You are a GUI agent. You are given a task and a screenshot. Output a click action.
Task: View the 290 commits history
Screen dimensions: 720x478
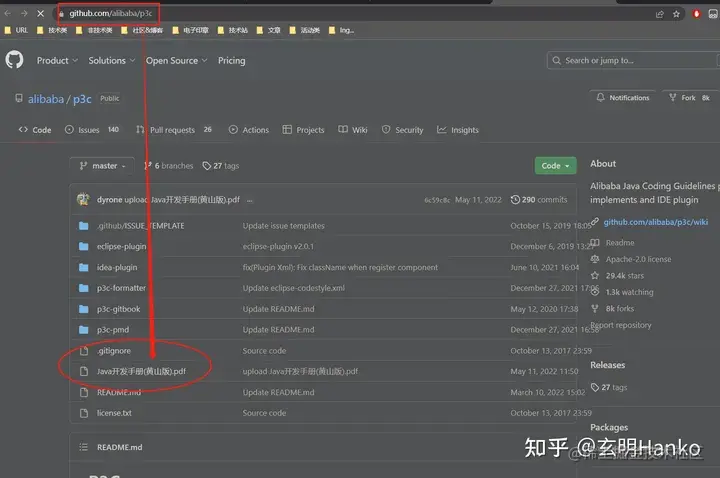tap(539, 200)
